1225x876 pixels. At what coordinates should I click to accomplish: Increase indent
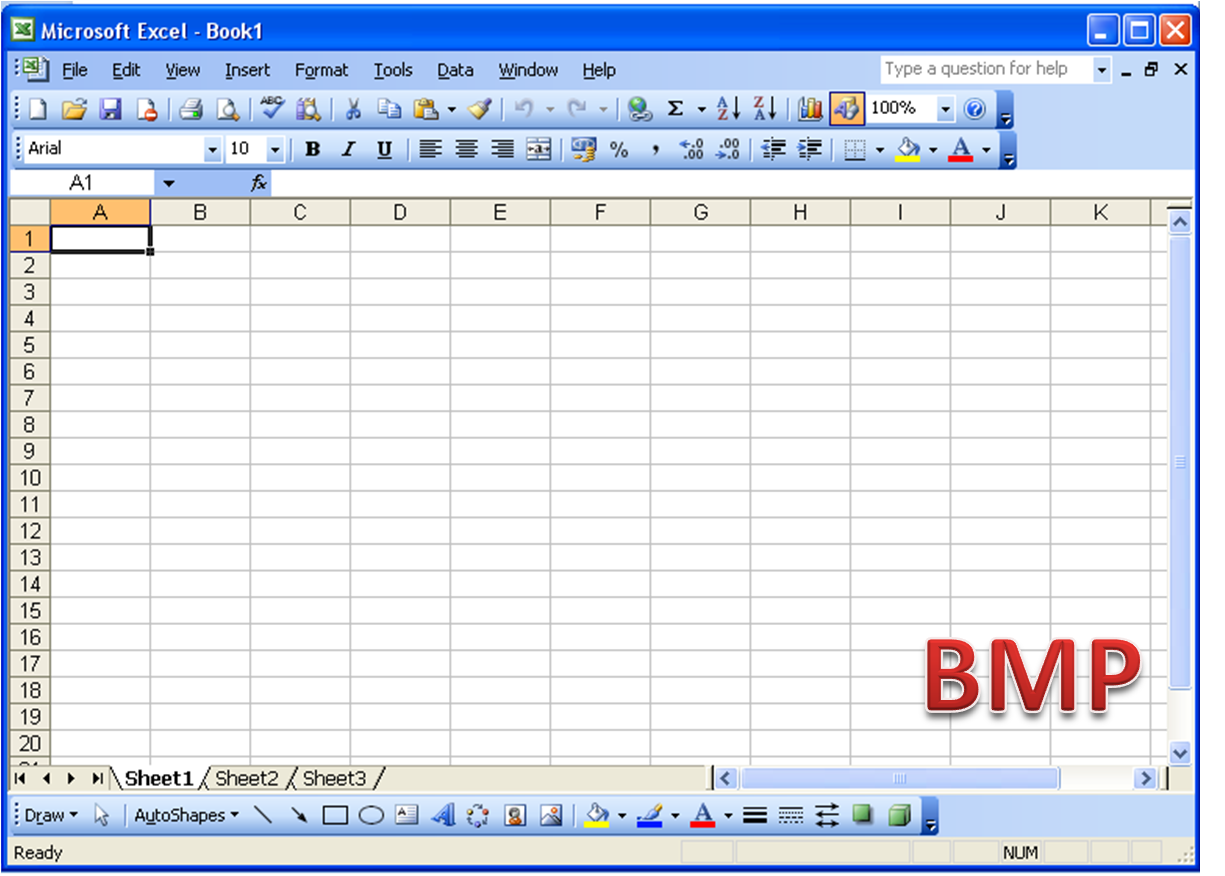pos(809,150)
